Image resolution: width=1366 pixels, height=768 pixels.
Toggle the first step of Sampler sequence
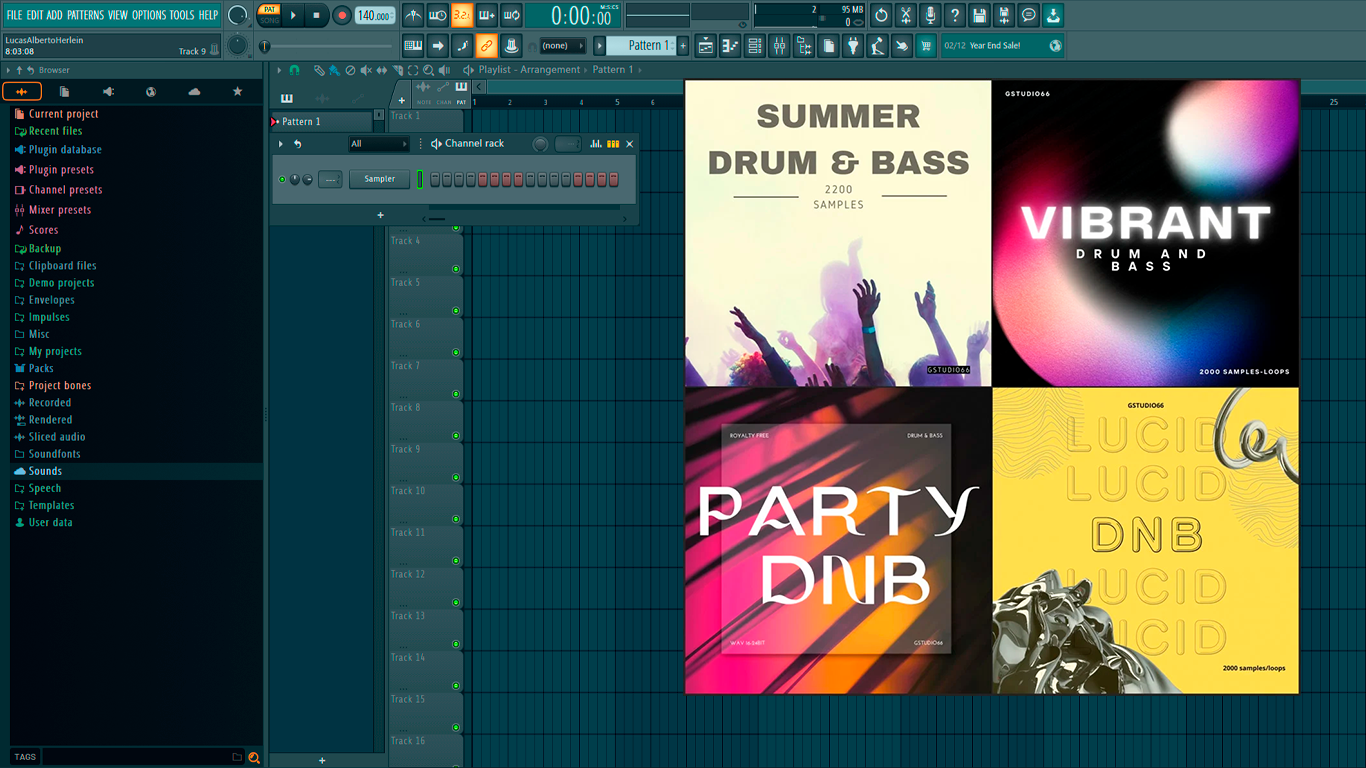[x=435, y=179]
